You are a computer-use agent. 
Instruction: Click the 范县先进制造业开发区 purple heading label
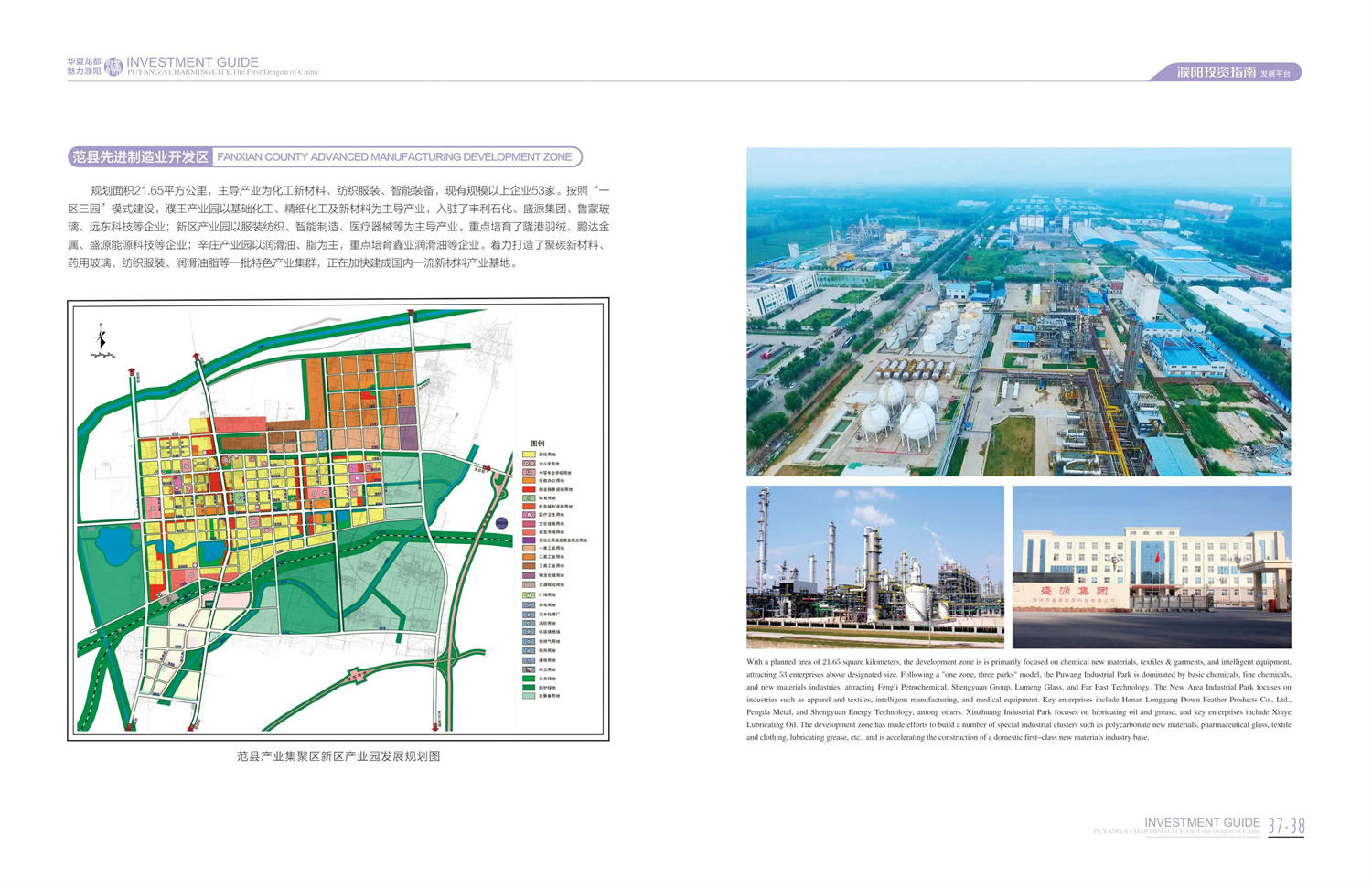coord(141,157)
